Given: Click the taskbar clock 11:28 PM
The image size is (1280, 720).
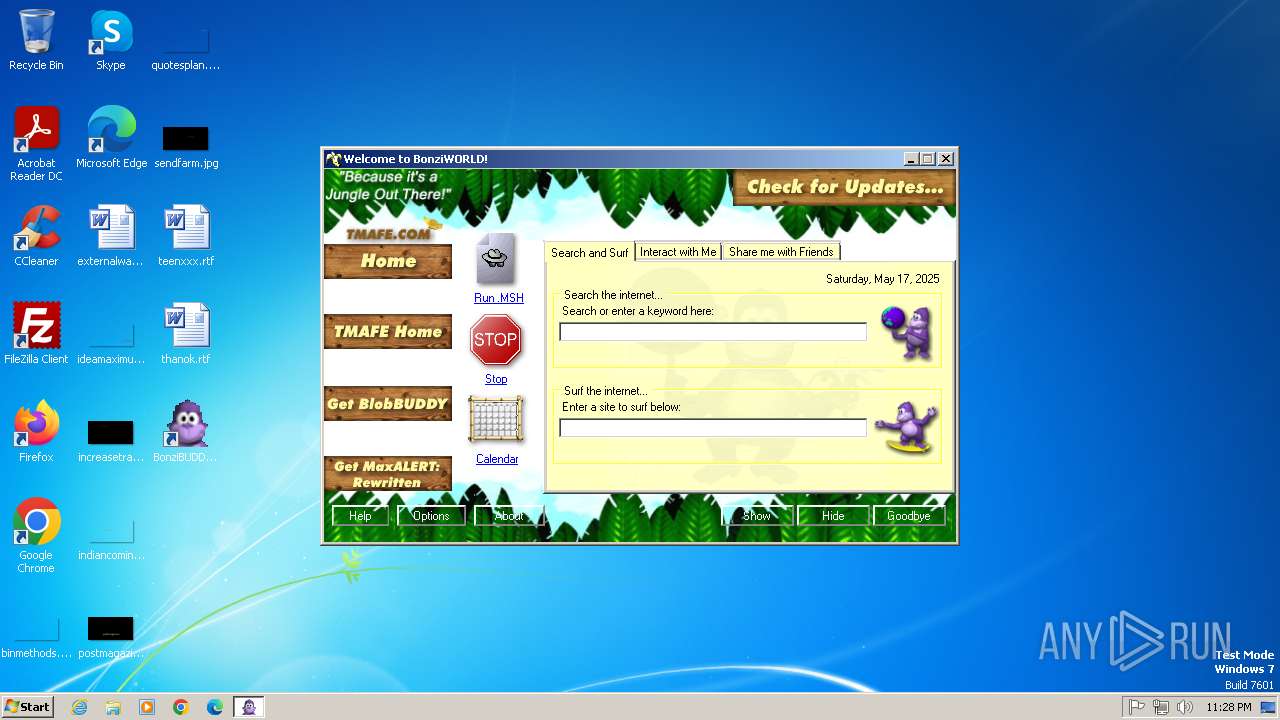Looking at the screenshot, I should (x=1228, y=707).
